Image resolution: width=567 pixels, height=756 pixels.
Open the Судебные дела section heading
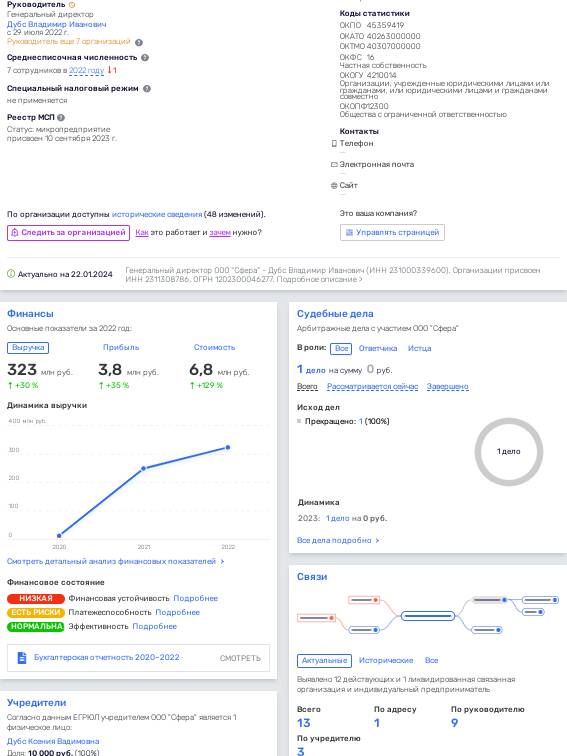pos(335,314)
